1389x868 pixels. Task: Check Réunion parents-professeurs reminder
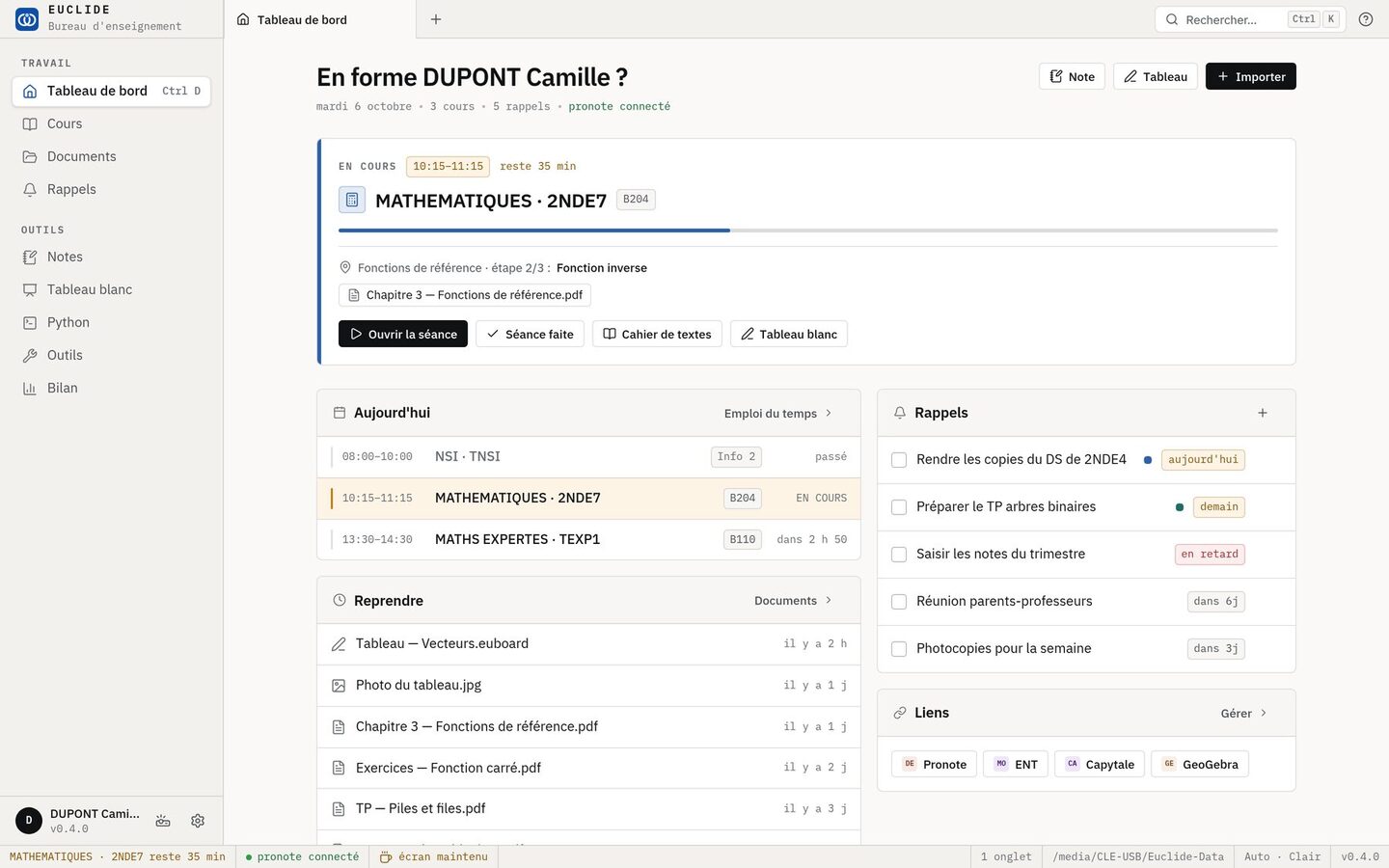[899, 602]
